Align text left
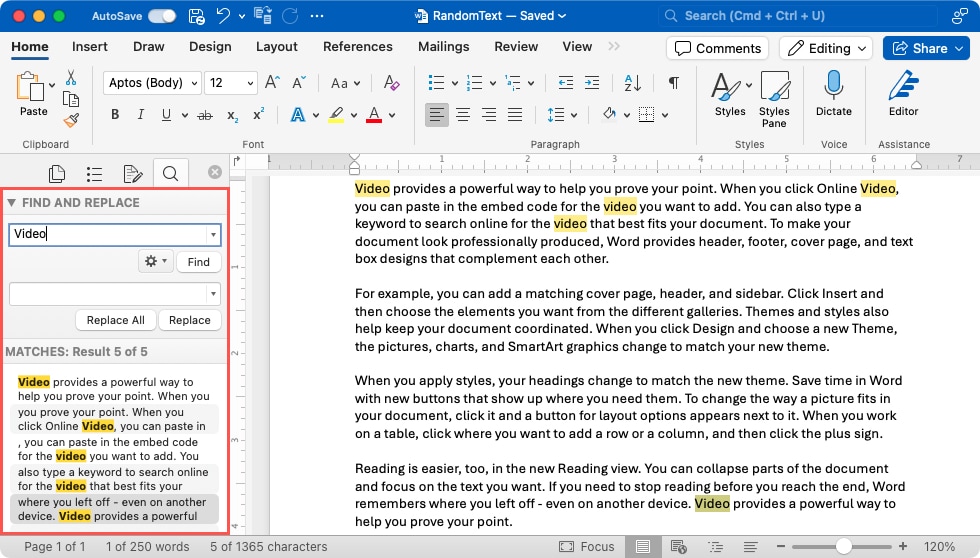 (436, 114)
